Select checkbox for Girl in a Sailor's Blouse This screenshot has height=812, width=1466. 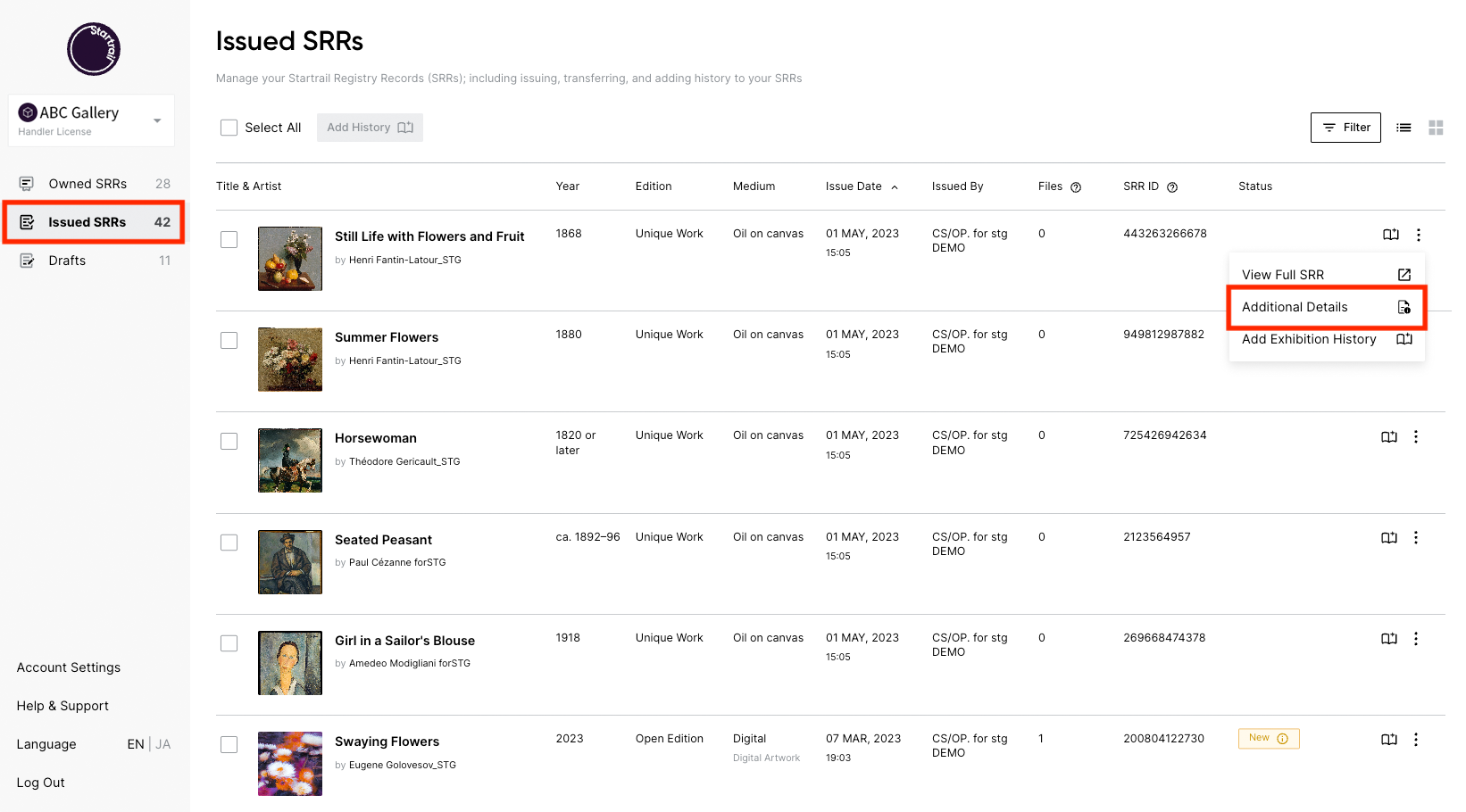[x=229, y=643]
